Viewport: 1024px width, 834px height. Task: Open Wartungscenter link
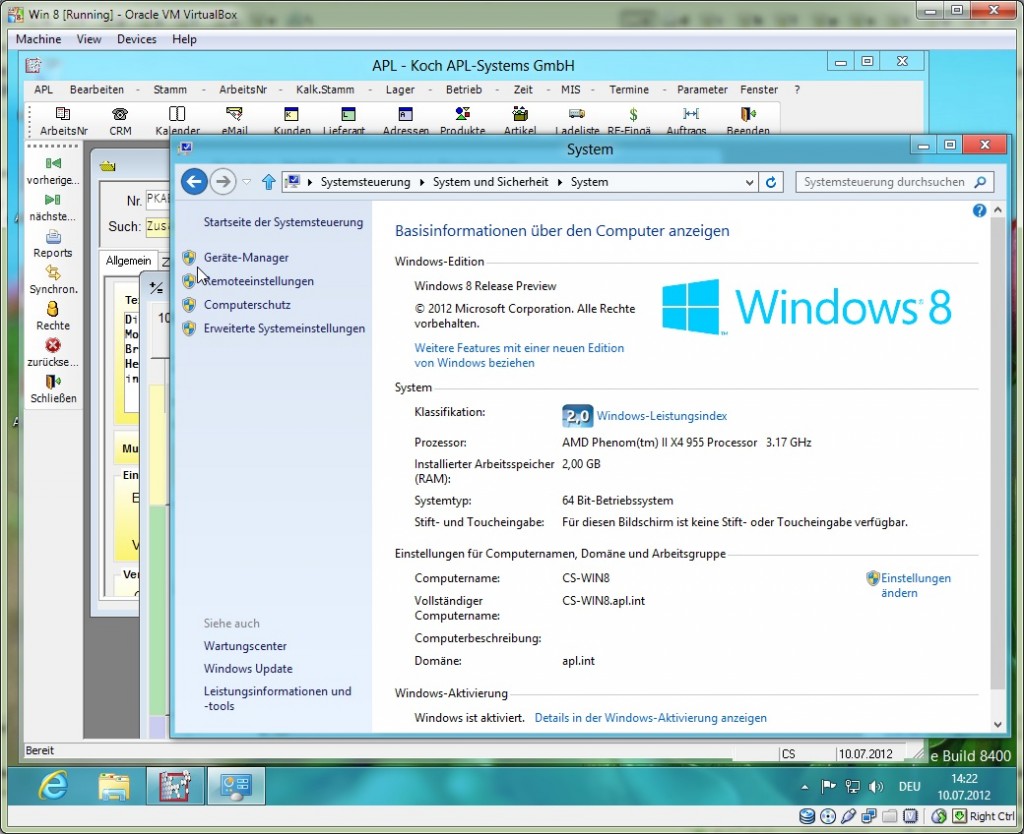(x=245, y=646)
